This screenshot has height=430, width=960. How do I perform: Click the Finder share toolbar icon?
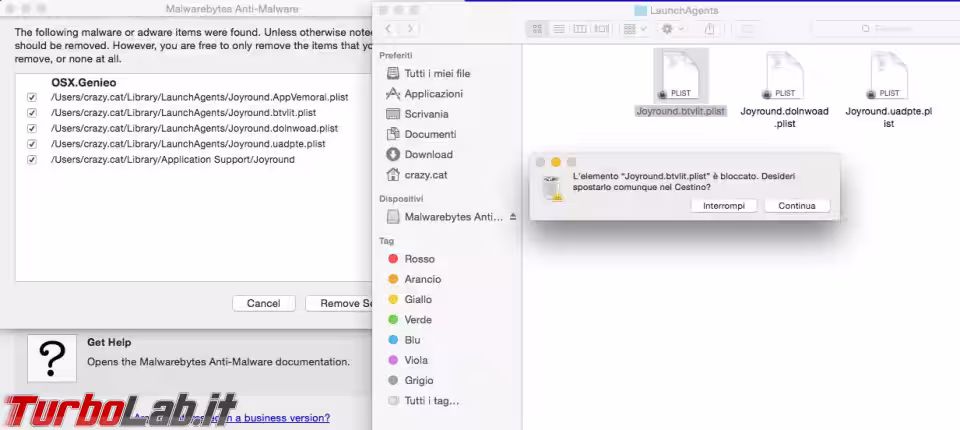(x=710, y=29)
